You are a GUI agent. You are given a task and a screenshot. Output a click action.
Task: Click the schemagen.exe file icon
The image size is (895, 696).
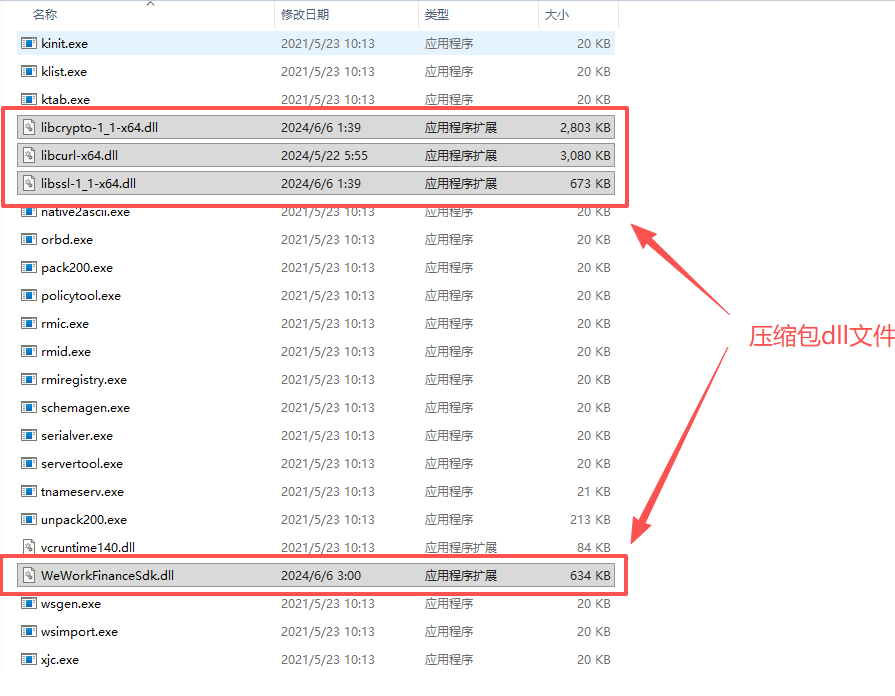[29, 407]
